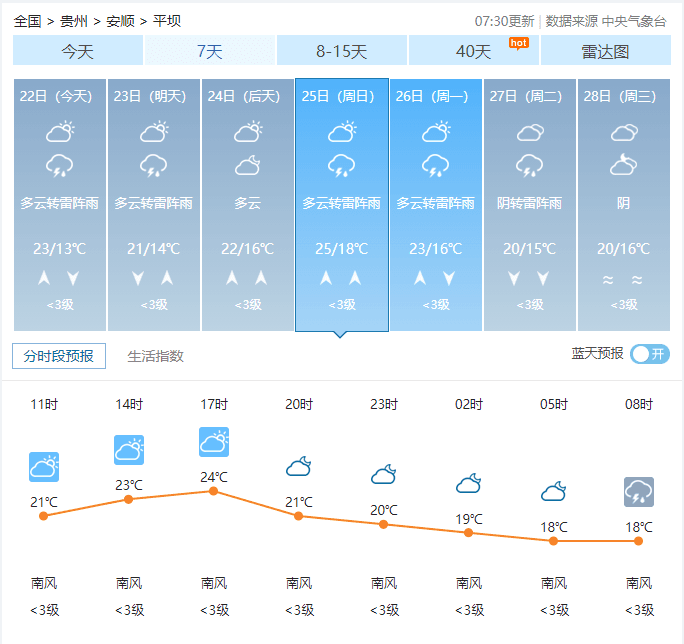
Task: Click the 17时 hourly cloudy weather icon
Action: tap(214, 442)
